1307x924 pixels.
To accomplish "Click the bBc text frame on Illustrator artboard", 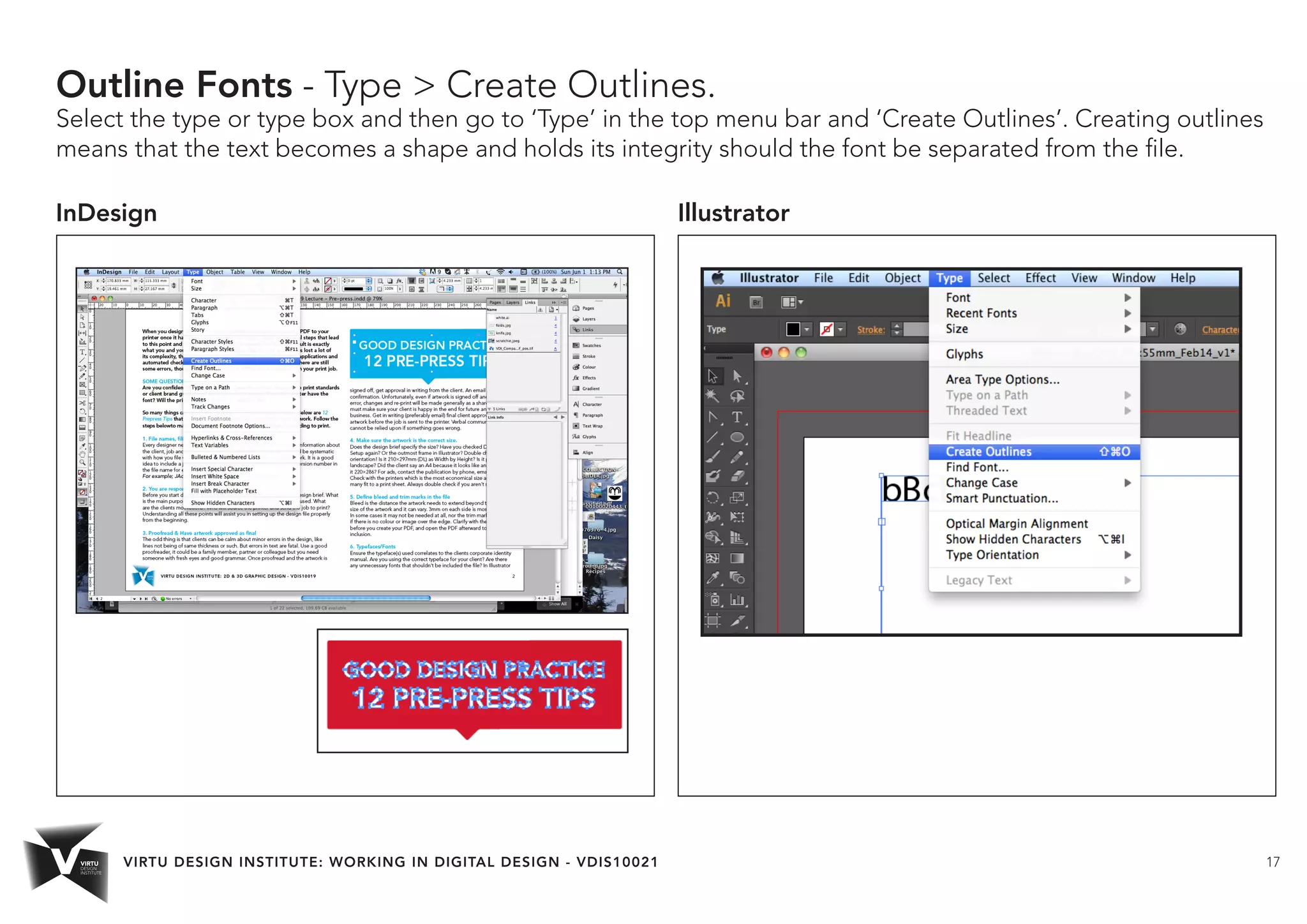I will point(905,490).
